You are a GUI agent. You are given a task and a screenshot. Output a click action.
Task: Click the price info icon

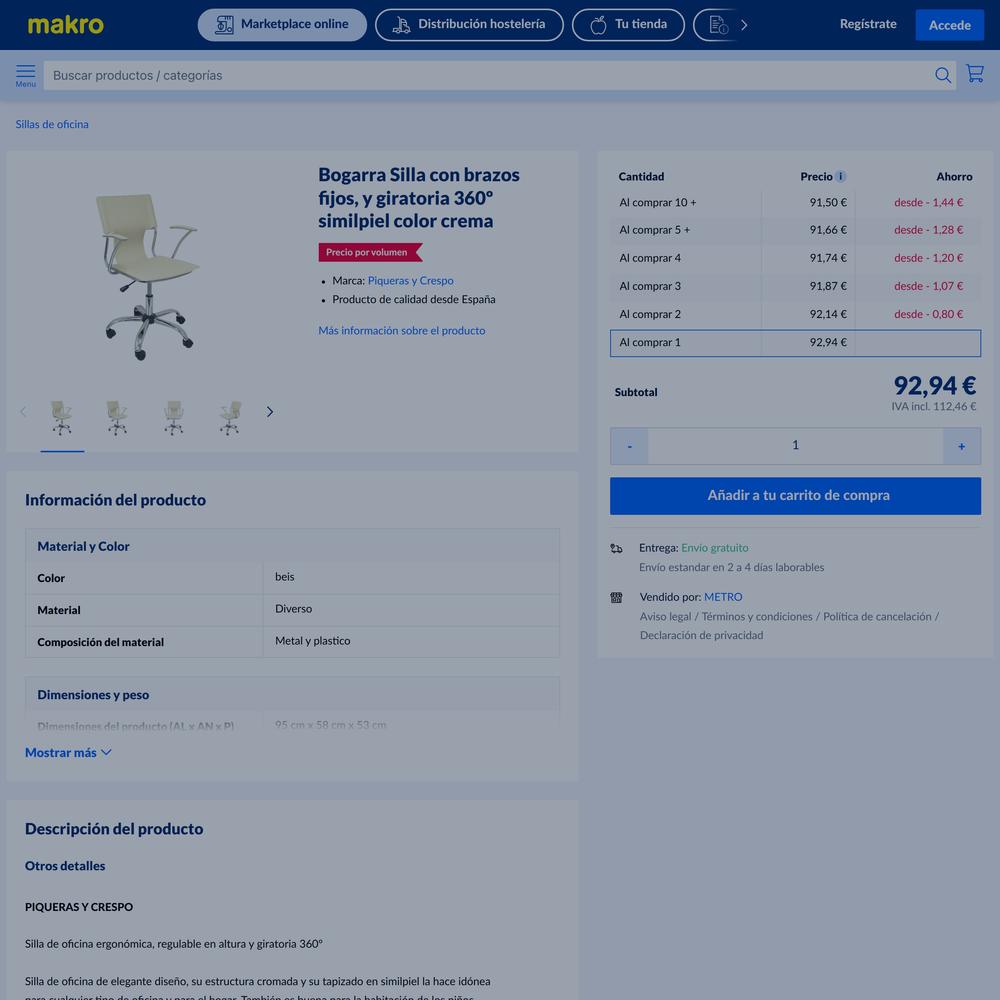[x=841, y=176]
